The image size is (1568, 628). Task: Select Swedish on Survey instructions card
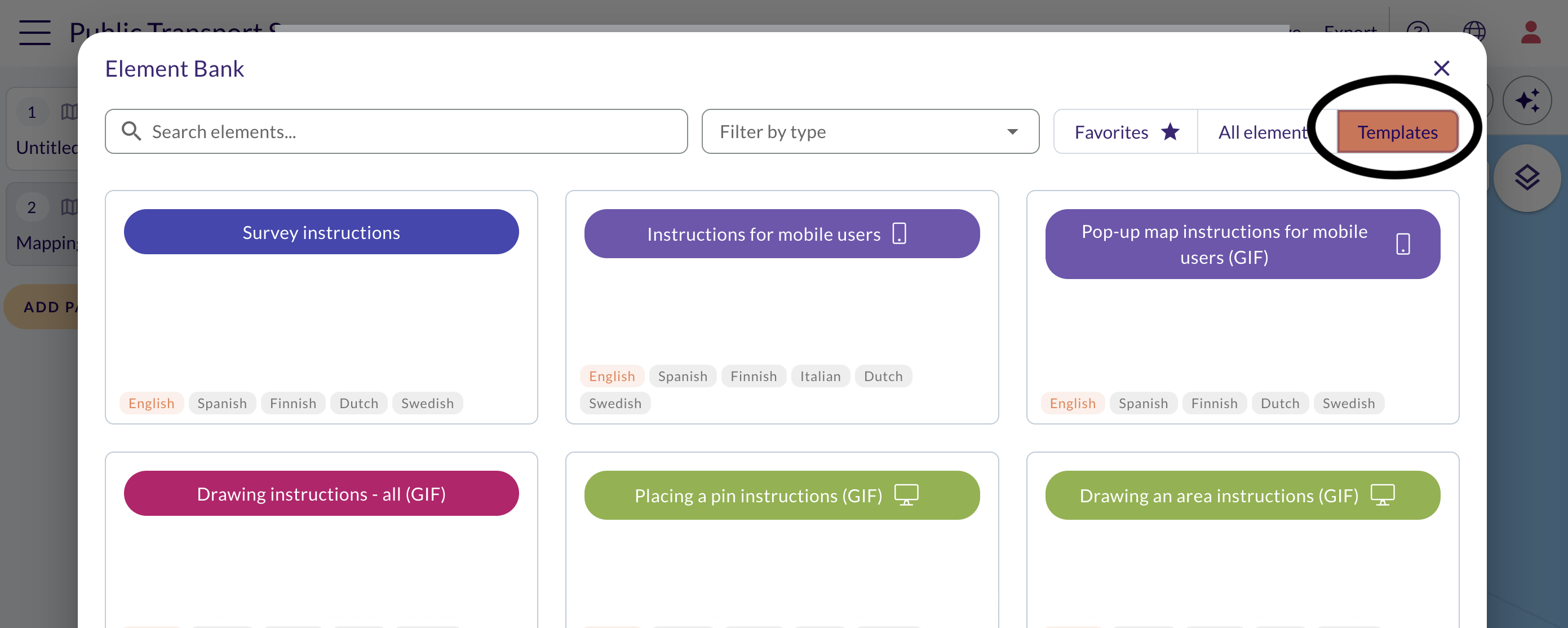pos(427,403)
